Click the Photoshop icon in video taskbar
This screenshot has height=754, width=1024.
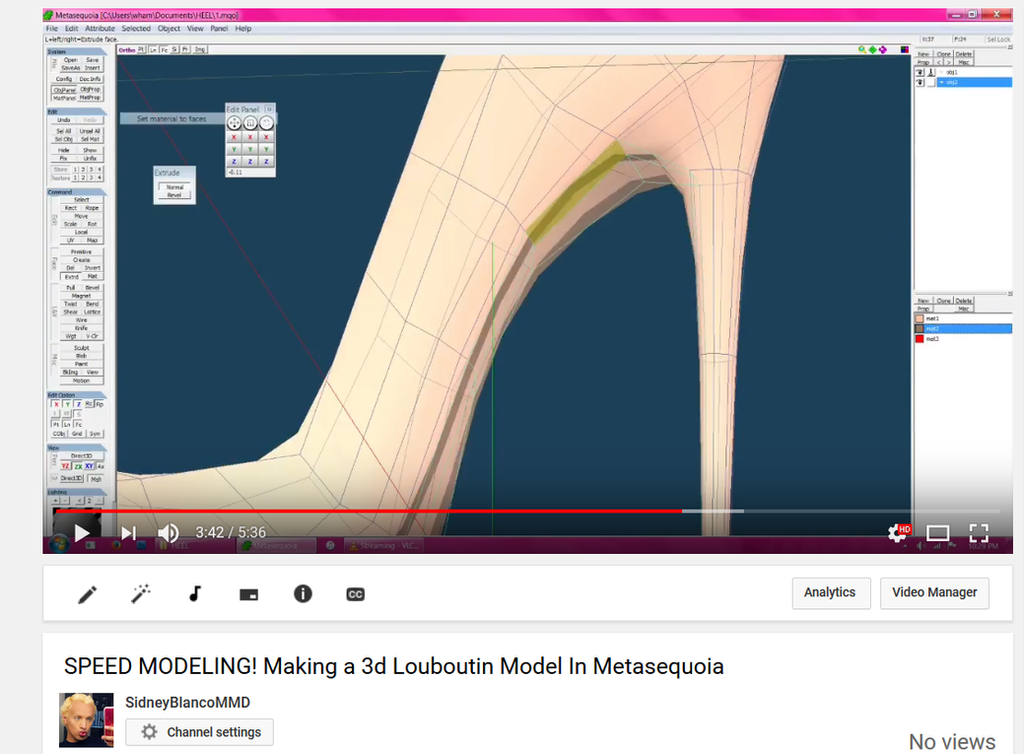141,545
